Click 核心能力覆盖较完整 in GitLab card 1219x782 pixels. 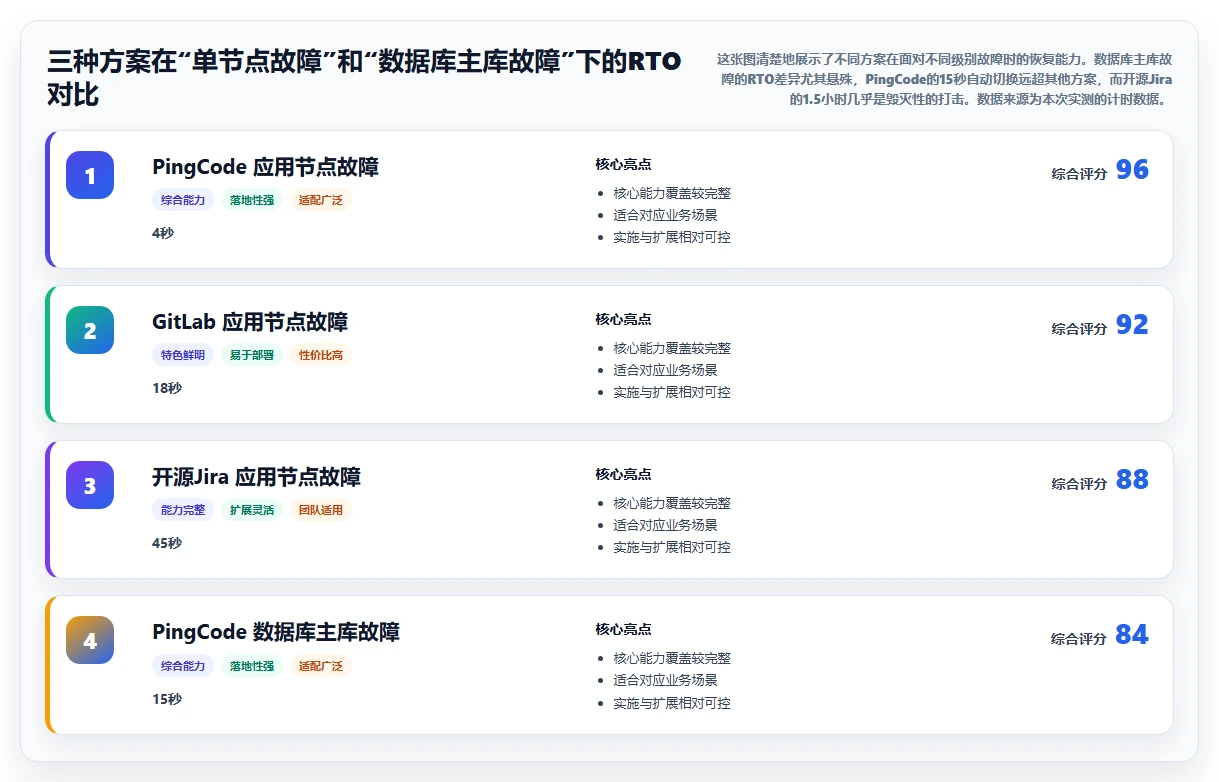[x=672, y=348]
